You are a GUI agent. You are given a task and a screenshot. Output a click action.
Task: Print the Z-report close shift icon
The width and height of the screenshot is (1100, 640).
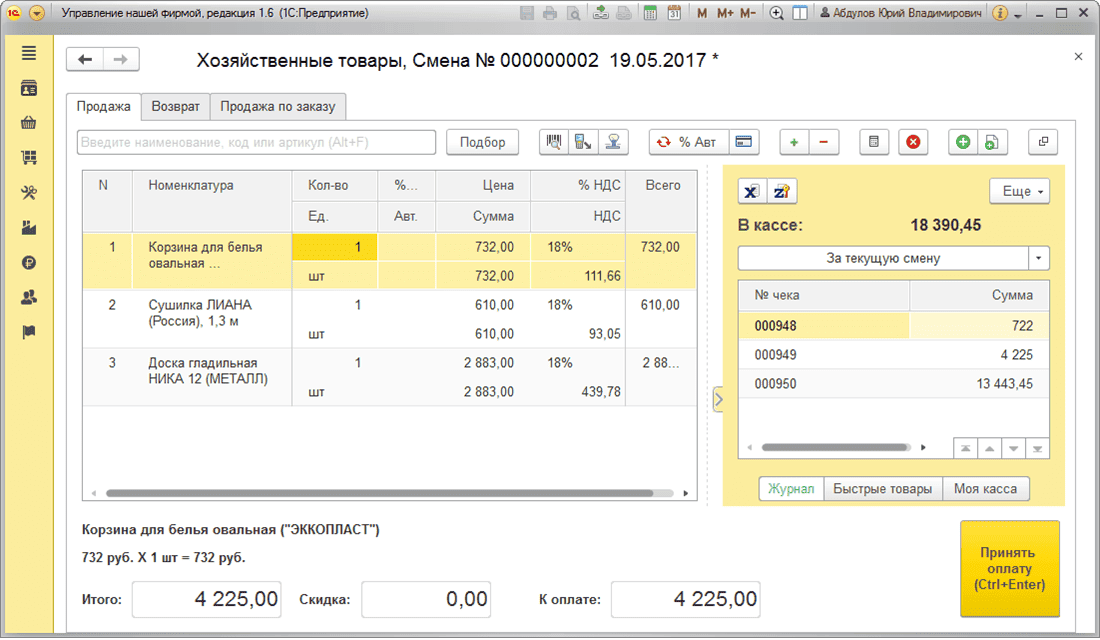pos(782,192)
